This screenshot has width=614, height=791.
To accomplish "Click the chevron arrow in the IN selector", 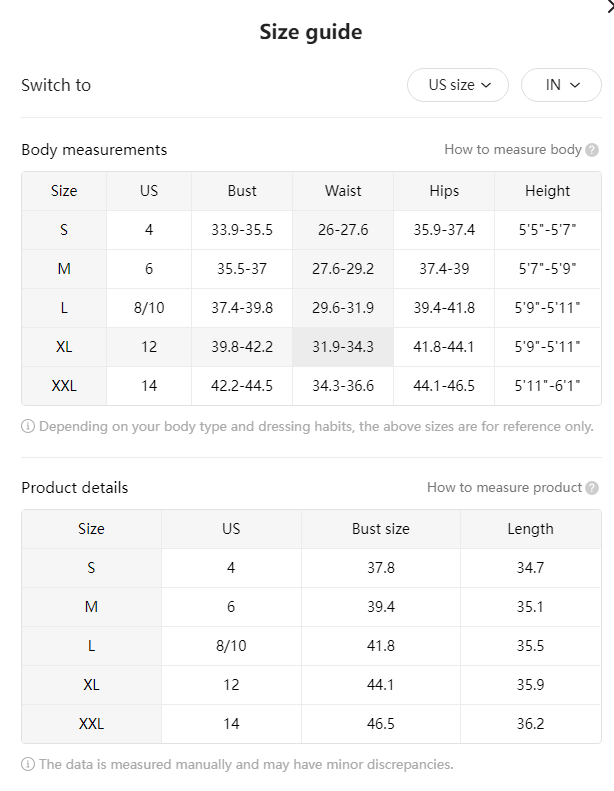I will [575, 85].
